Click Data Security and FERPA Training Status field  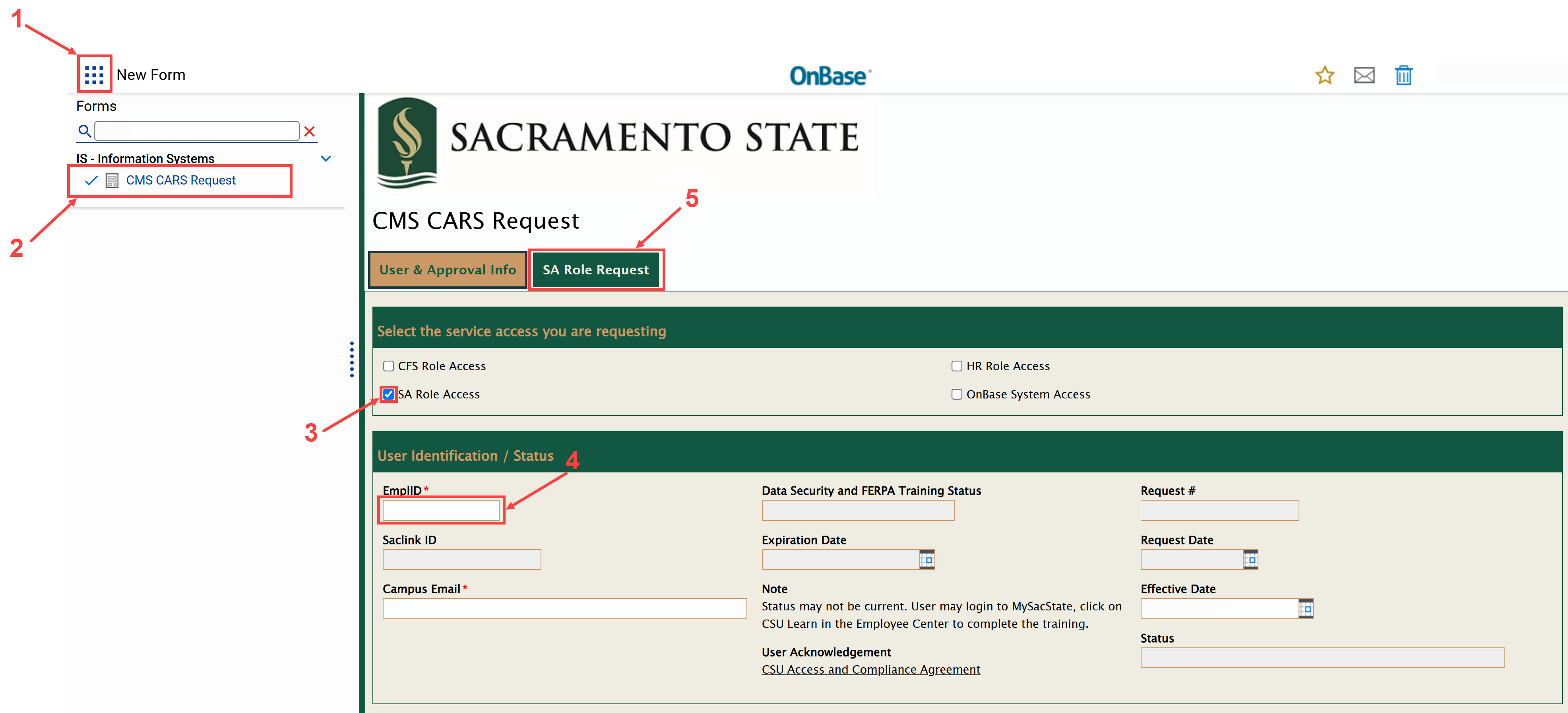pyautogui.click(x=858, y=510)
